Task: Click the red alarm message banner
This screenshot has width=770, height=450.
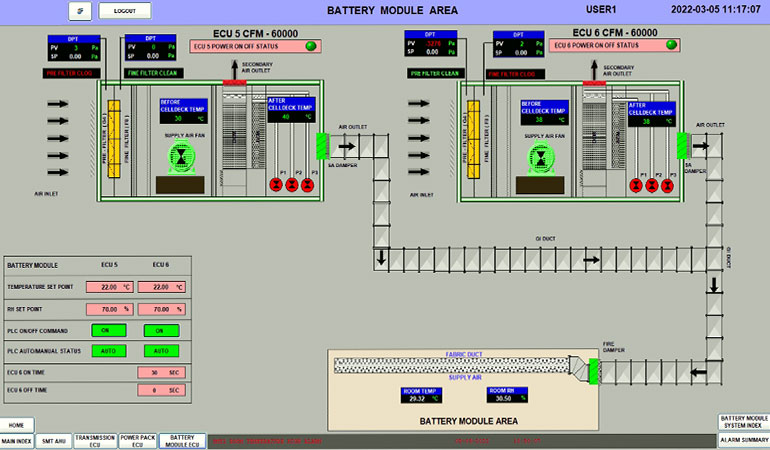Action: (462, 441)
